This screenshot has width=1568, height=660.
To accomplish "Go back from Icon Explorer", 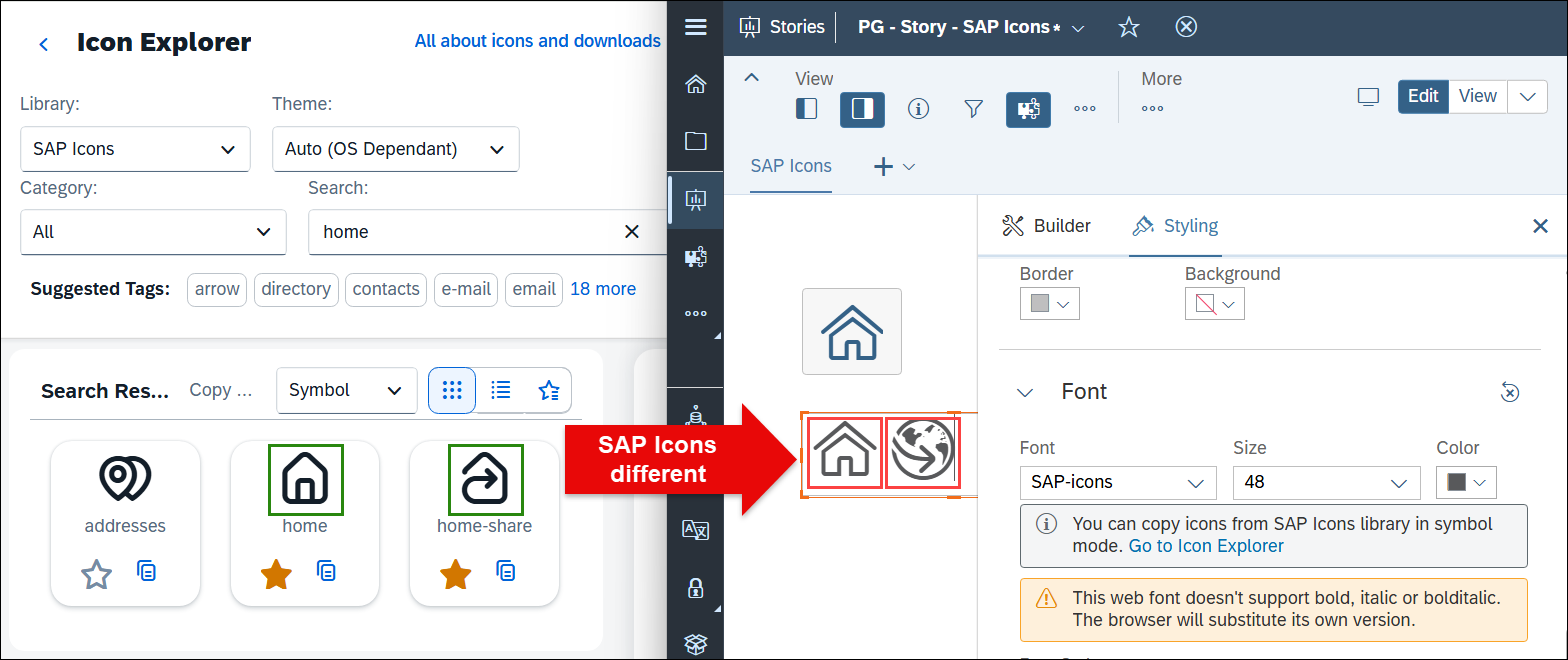I will 43,44.
